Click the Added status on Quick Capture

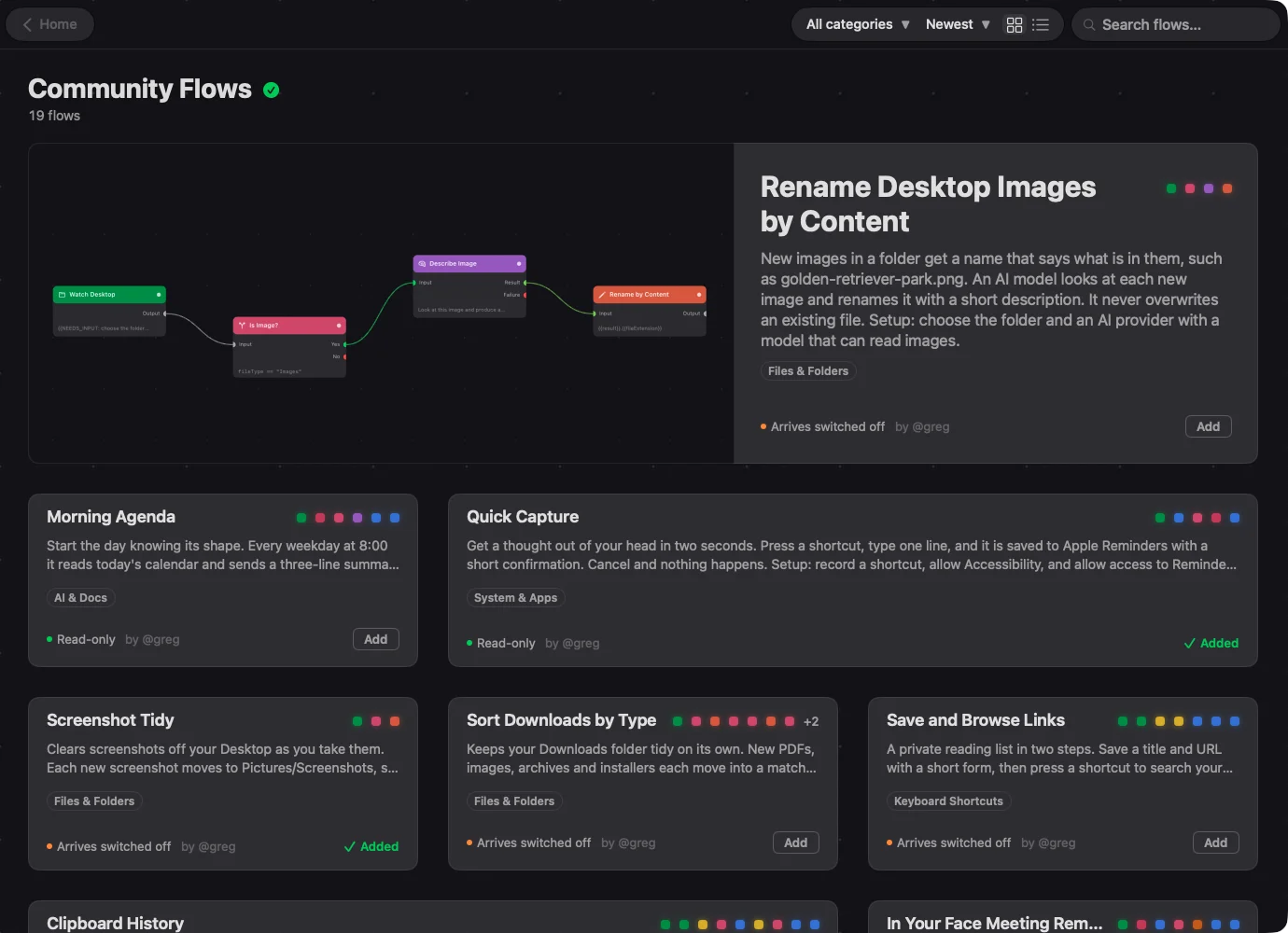click(x=1211, y=643)
